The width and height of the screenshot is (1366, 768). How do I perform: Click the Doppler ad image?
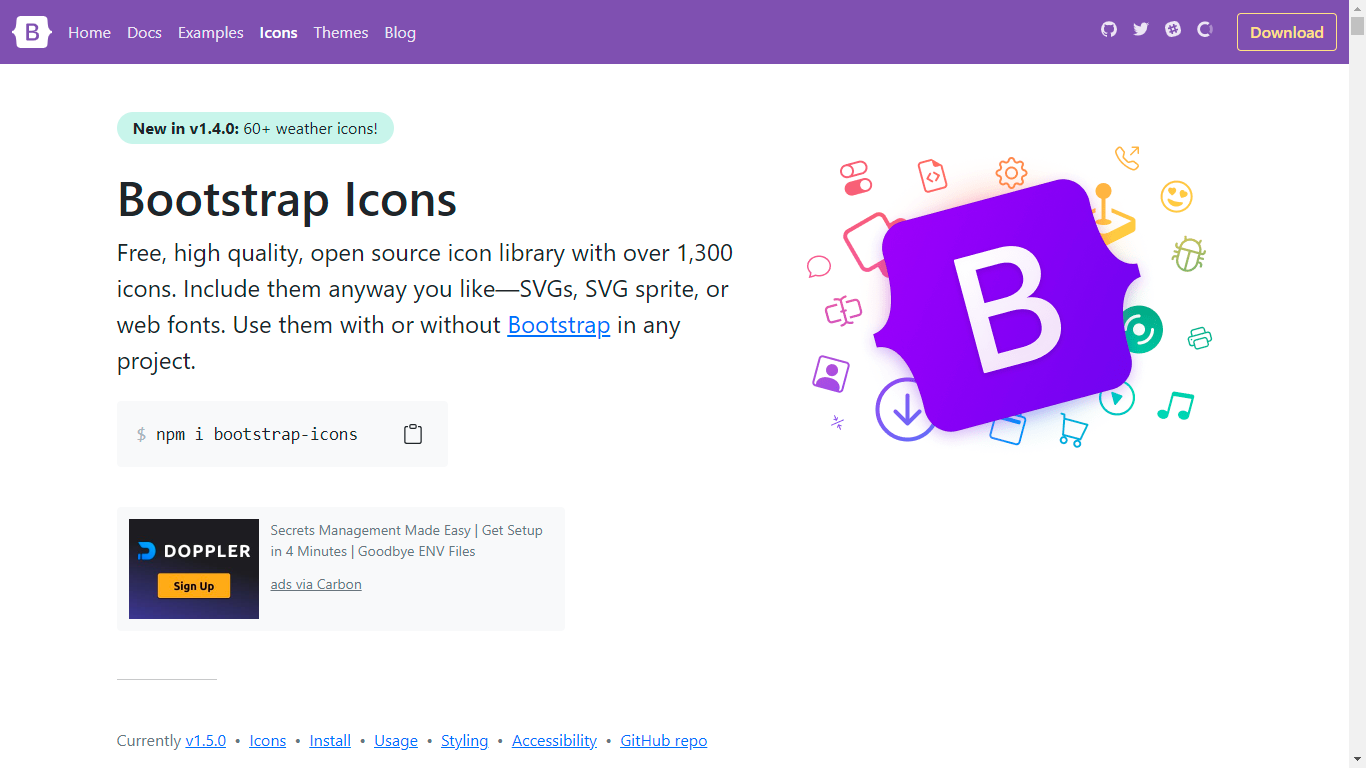(x=194, y=569)
